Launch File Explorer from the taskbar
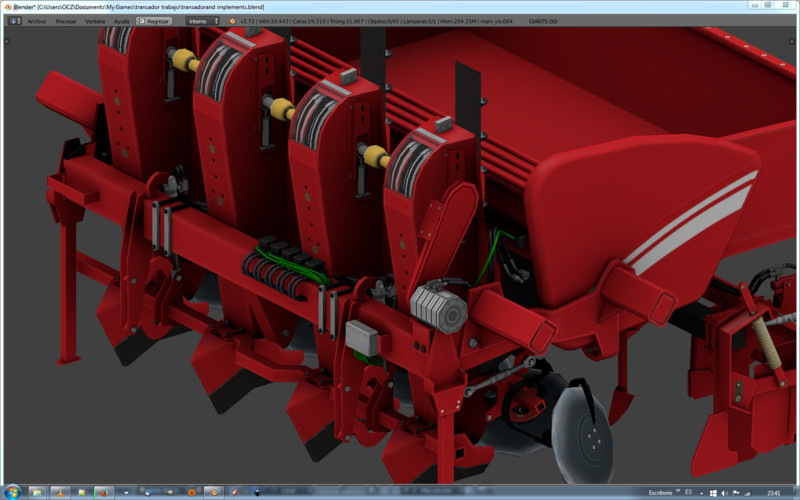Viewport: 800px width, 500px height. coord(38,492)
